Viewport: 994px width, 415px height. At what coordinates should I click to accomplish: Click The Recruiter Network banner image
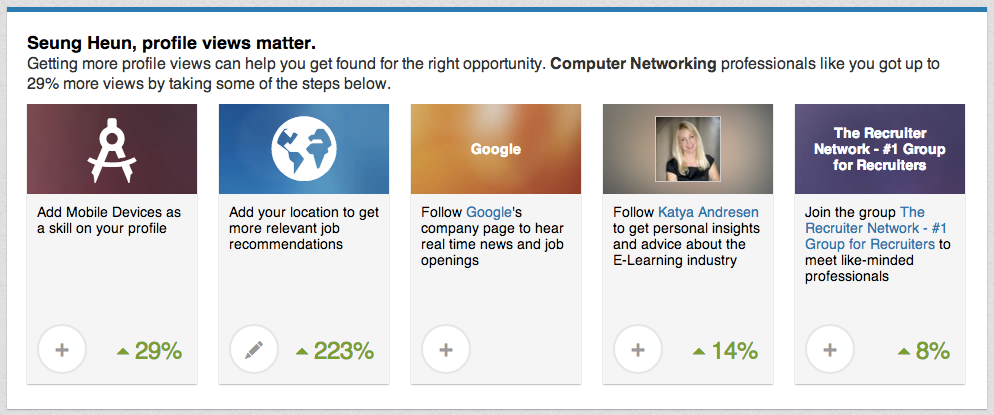click(x=880, y=149)
